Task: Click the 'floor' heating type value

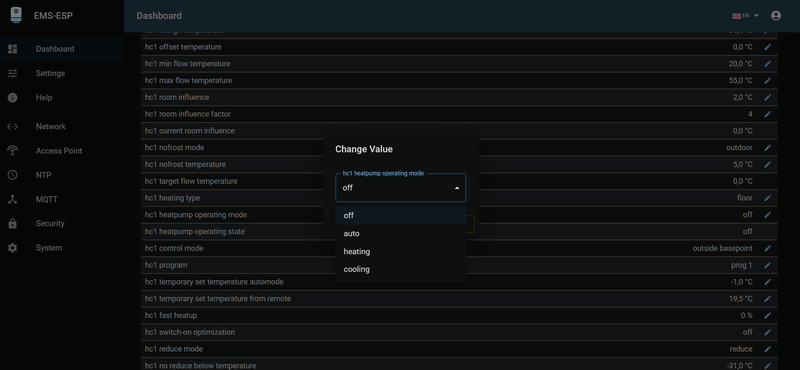Action: coord(745,198)
